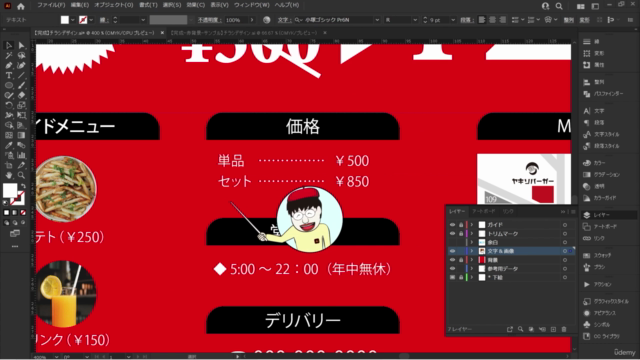Click the align text center button
Viewport: 640px width, 360px height.
point(493,20)
